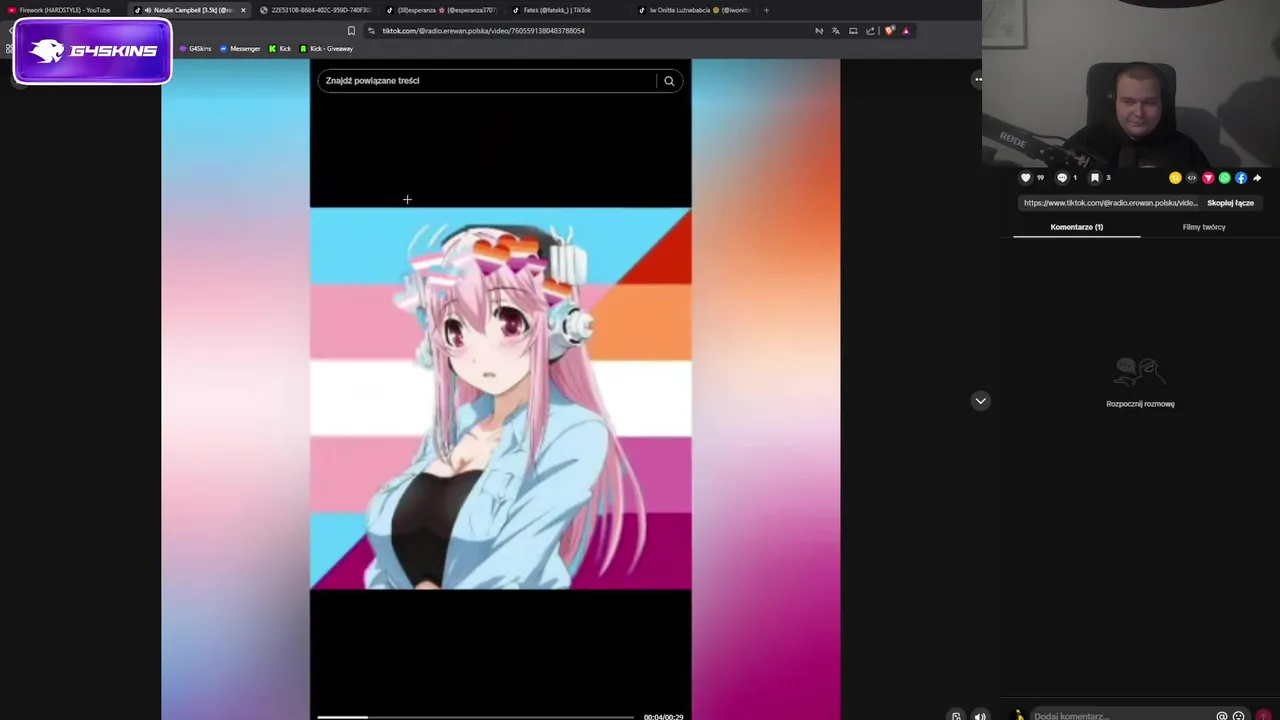Open the Messenger bookmark
Image resolution: width=1280 pixels, height=720 pixels.
tap(240, 49)
